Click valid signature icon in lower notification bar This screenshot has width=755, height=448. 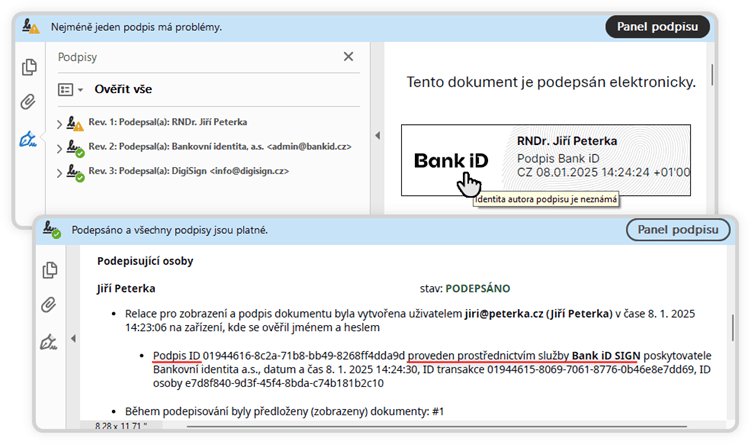point(52,229)
